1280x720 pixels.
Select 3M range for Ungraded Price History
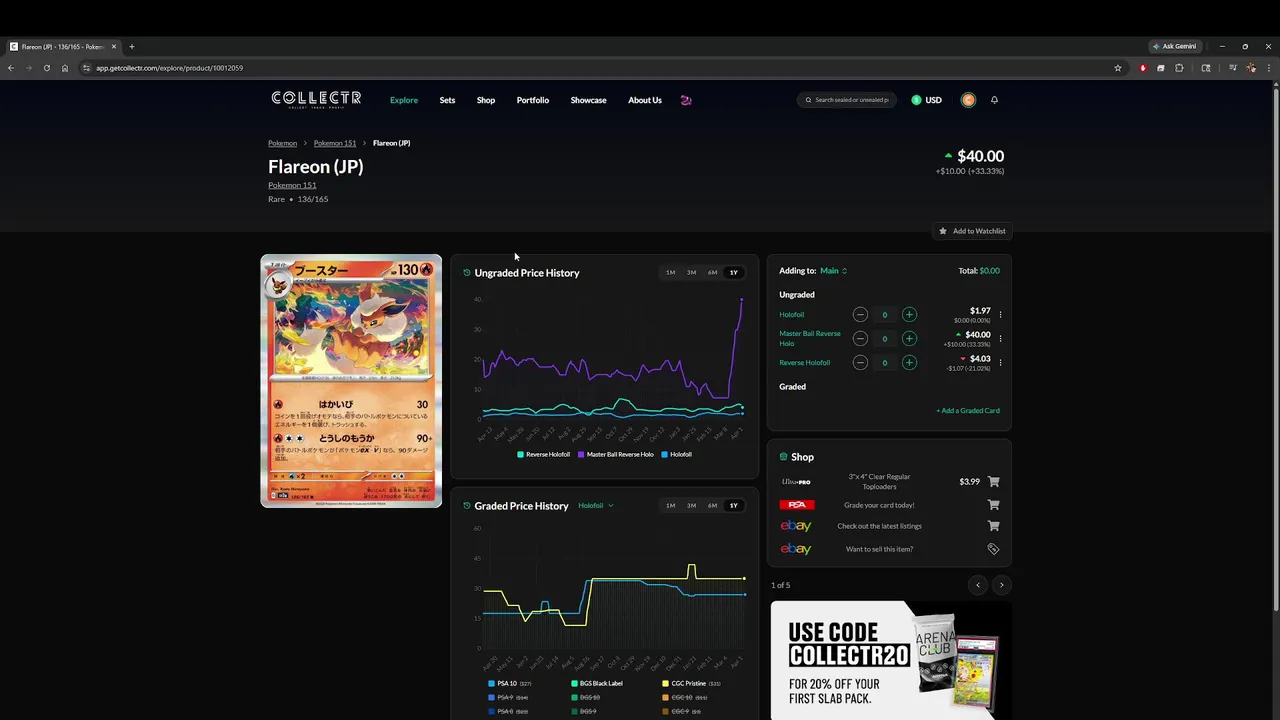tap(691, 272)
